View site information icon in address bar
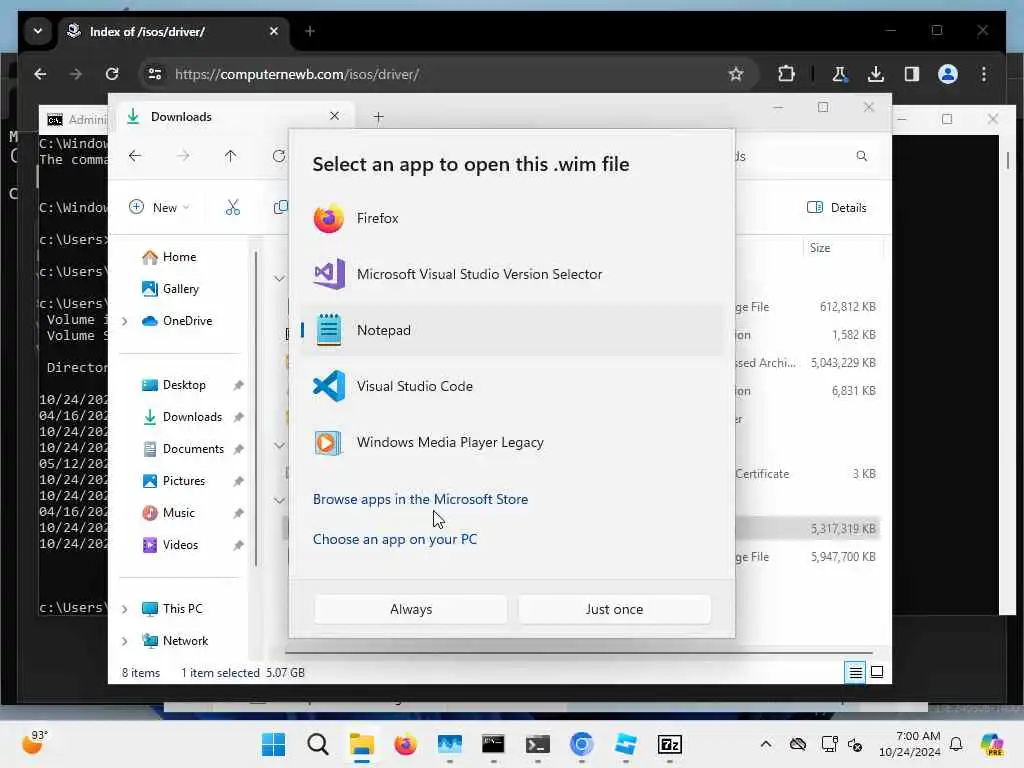The height and width of the screenshot is (768, 1024). click(155, 74)
